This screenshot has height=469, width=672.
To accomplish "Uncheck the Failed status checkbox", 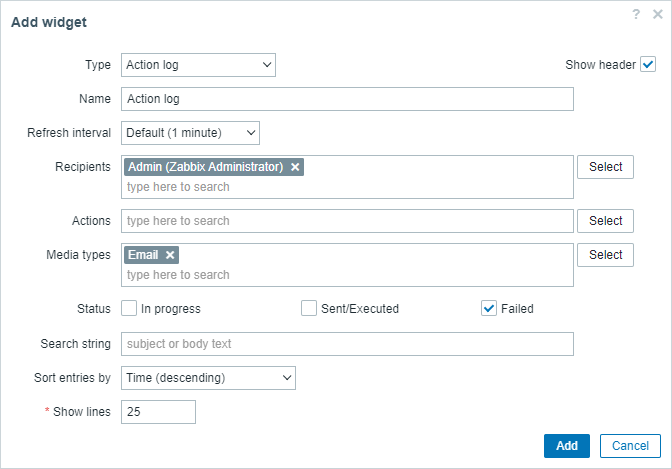I will 489,308.
